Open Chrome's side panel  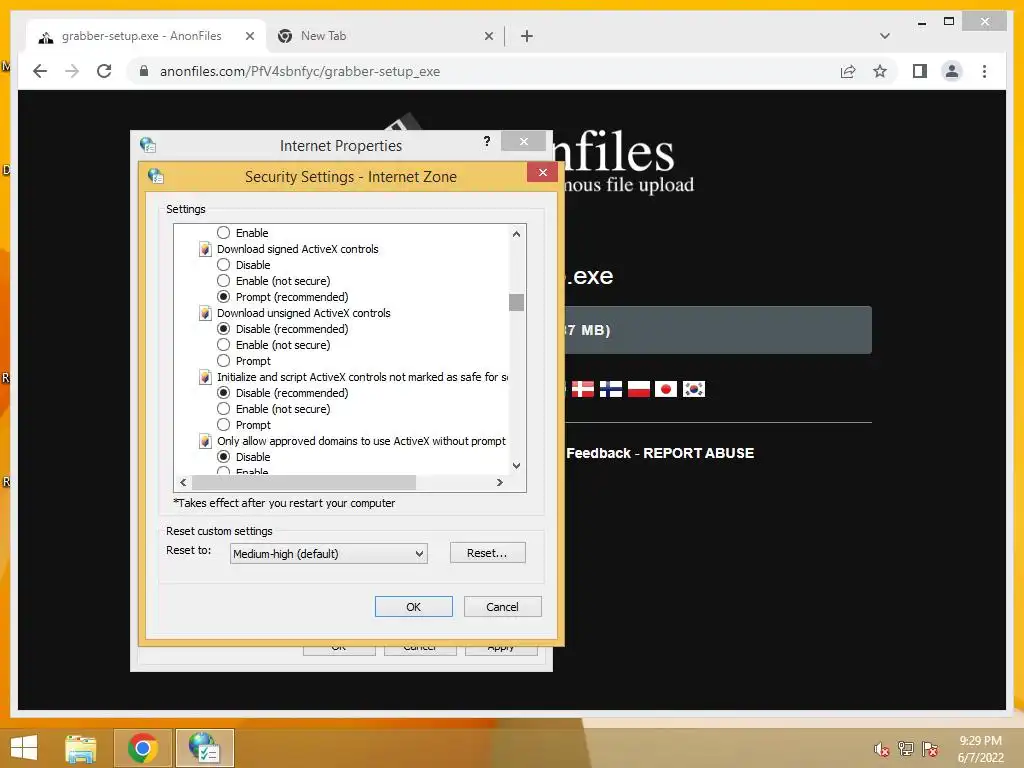(x=920, y=71)
